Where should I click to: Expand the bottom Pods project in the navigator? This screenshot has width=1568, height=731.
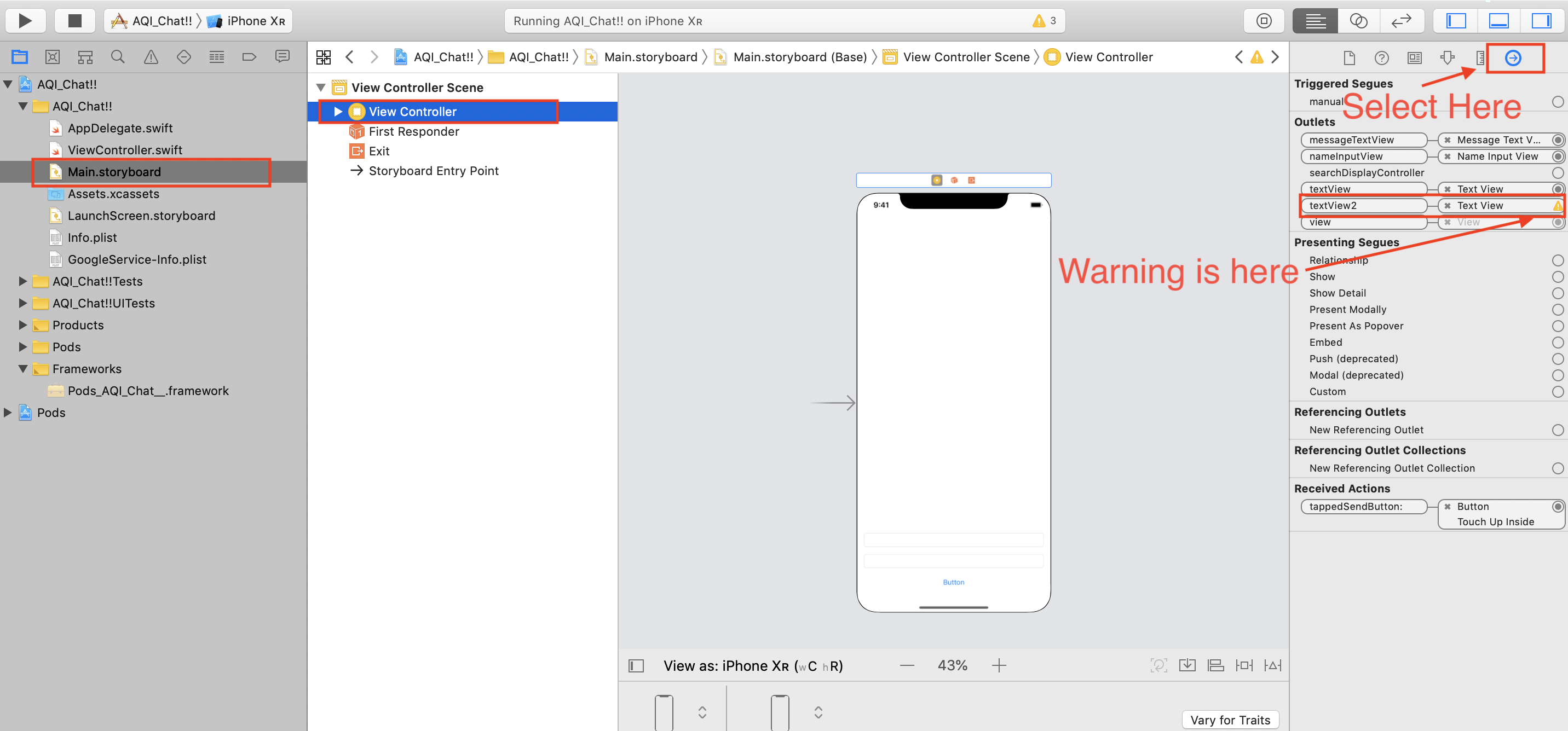pyautogui.click(x=7, y=413)
